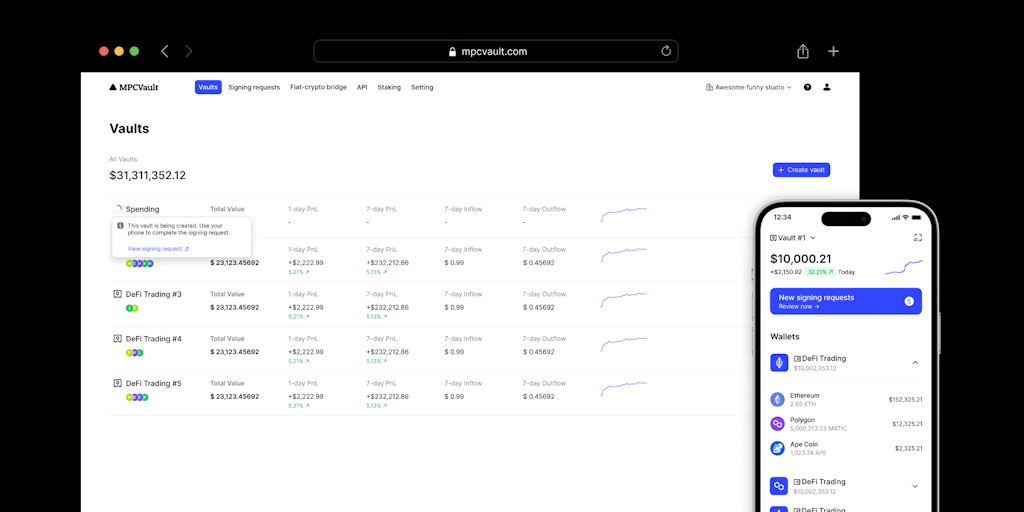
Task: Switch to the Signing requests tab
Action: coord(254,87)
